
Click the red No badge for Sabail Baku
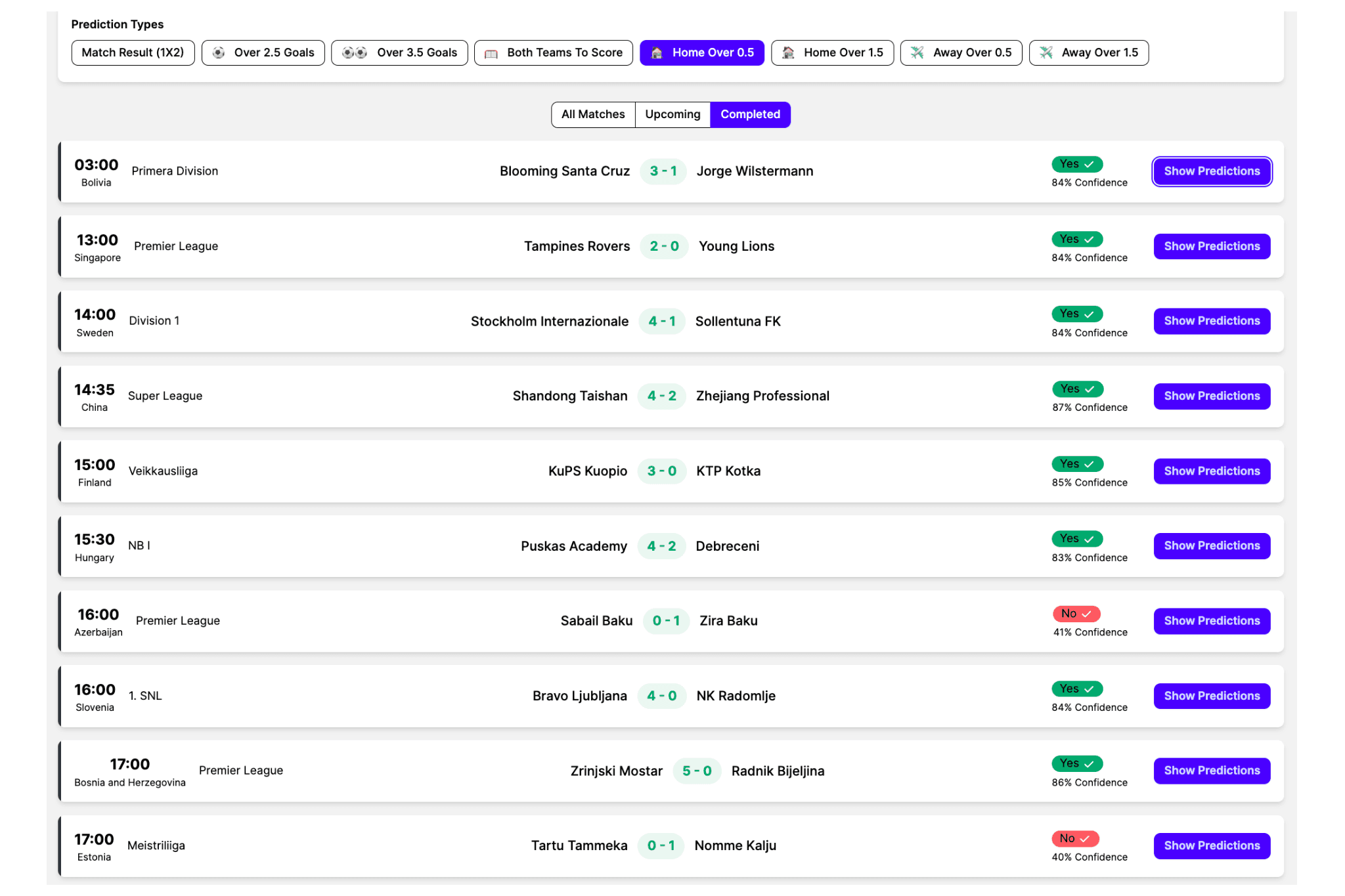(x=1076, y=614)
